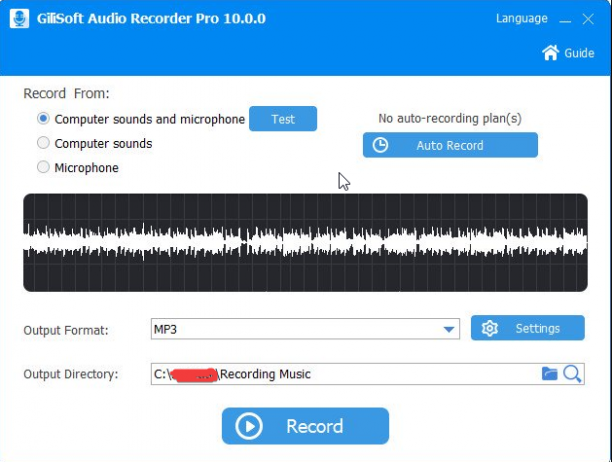Open the Guide link in header
The width and height of the screenshot is (612, 462).
click(x=579, y=53)
